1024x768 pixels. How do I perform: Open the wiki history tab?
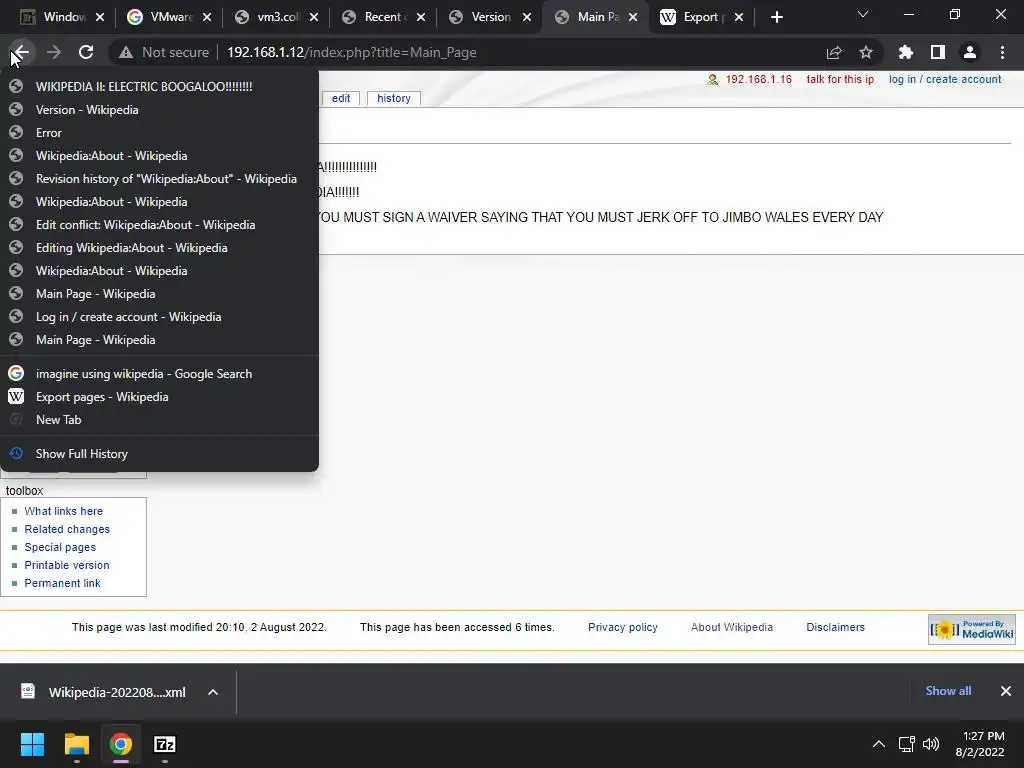(394, 98)
